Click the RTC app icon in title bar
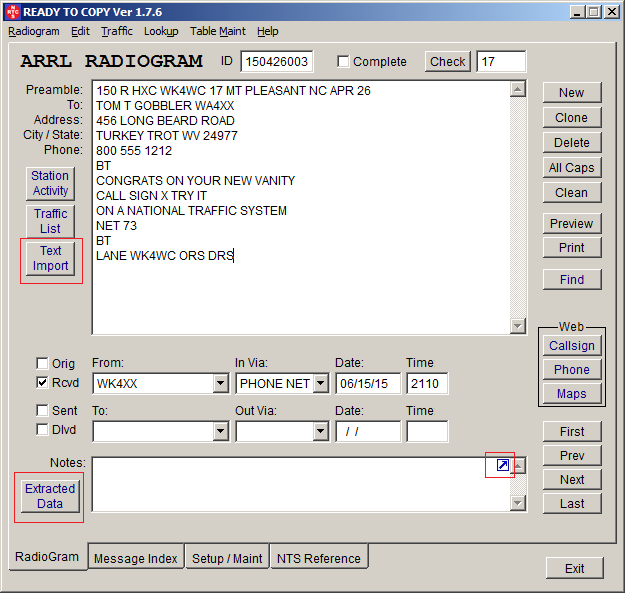 (12, 12)
